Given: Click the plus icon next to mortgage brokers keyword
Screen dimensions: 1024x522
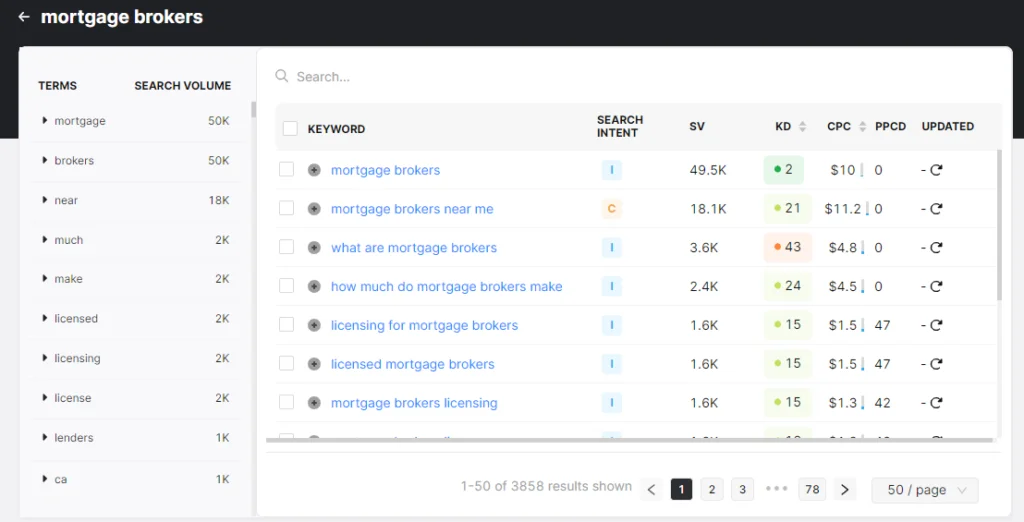Looking at the screenshot, I should (x=314, y=170).
